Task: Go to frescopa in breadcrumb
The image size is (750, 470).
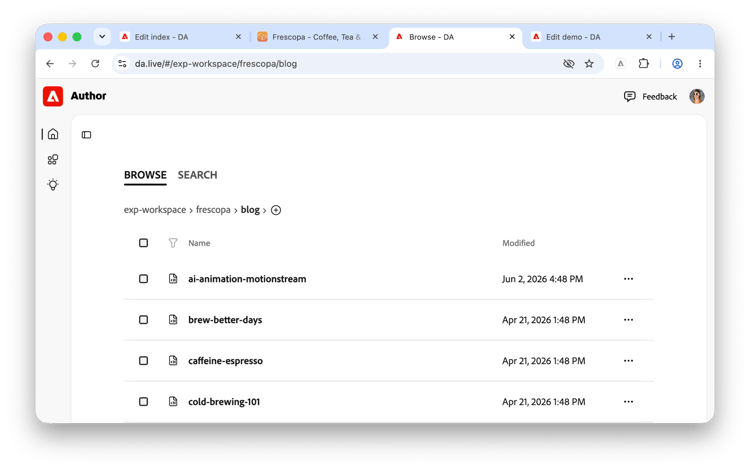Action: tap(213, 210)
